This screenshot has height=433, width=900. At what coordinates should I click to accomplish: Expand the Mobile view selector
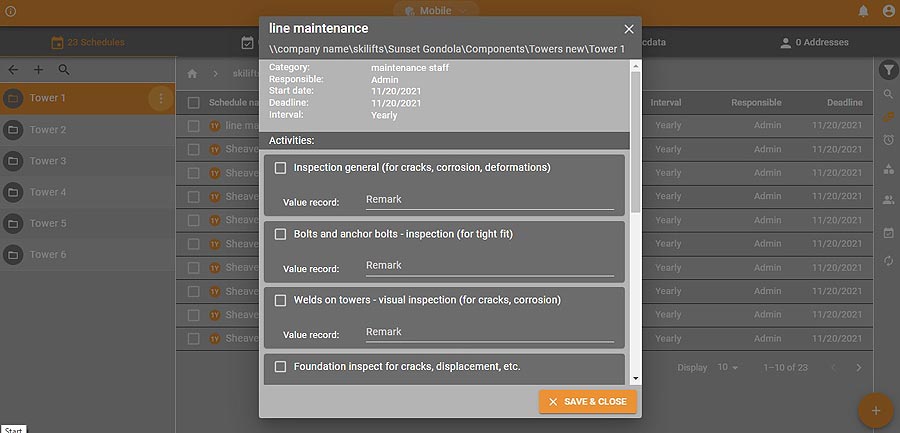click(x=435, y=11)
